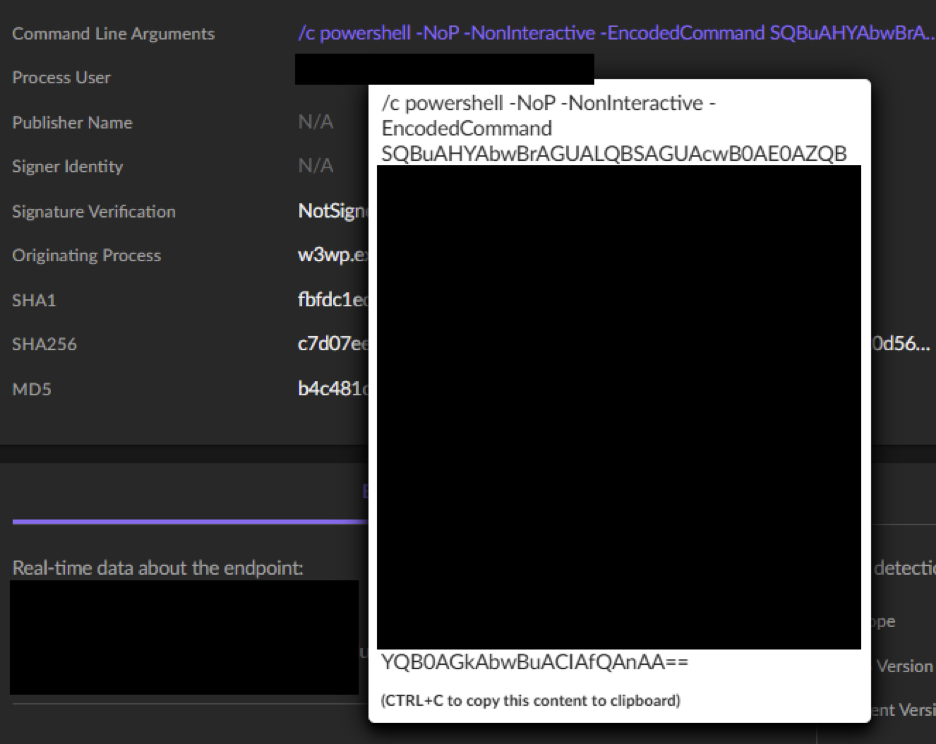Select the 'MD5' label
This screenshot has width=936, height=744.
pos(32,389)
